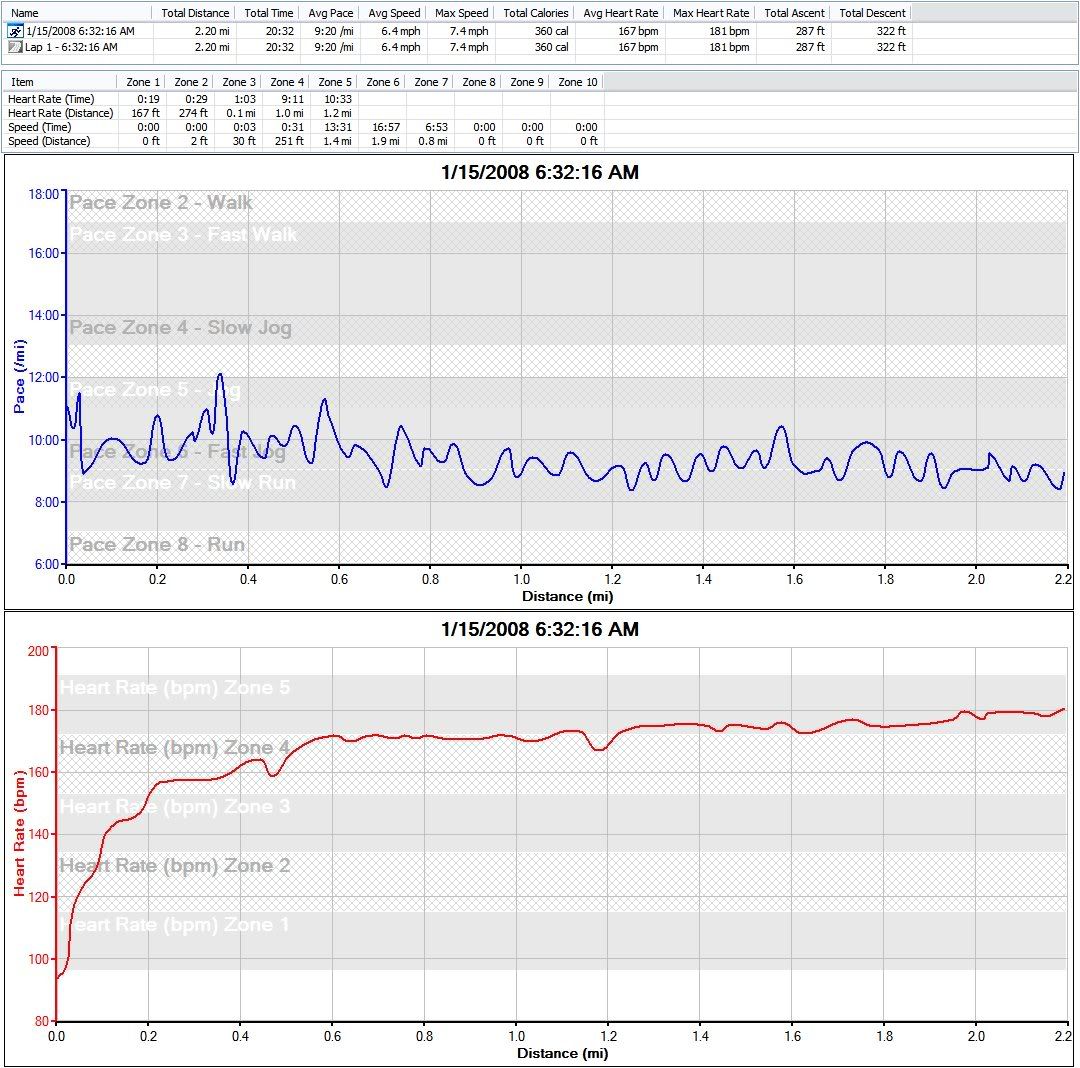Sort by the Name column header
This screenshot has height=1068, width=1080.
[x=25, y=13]
